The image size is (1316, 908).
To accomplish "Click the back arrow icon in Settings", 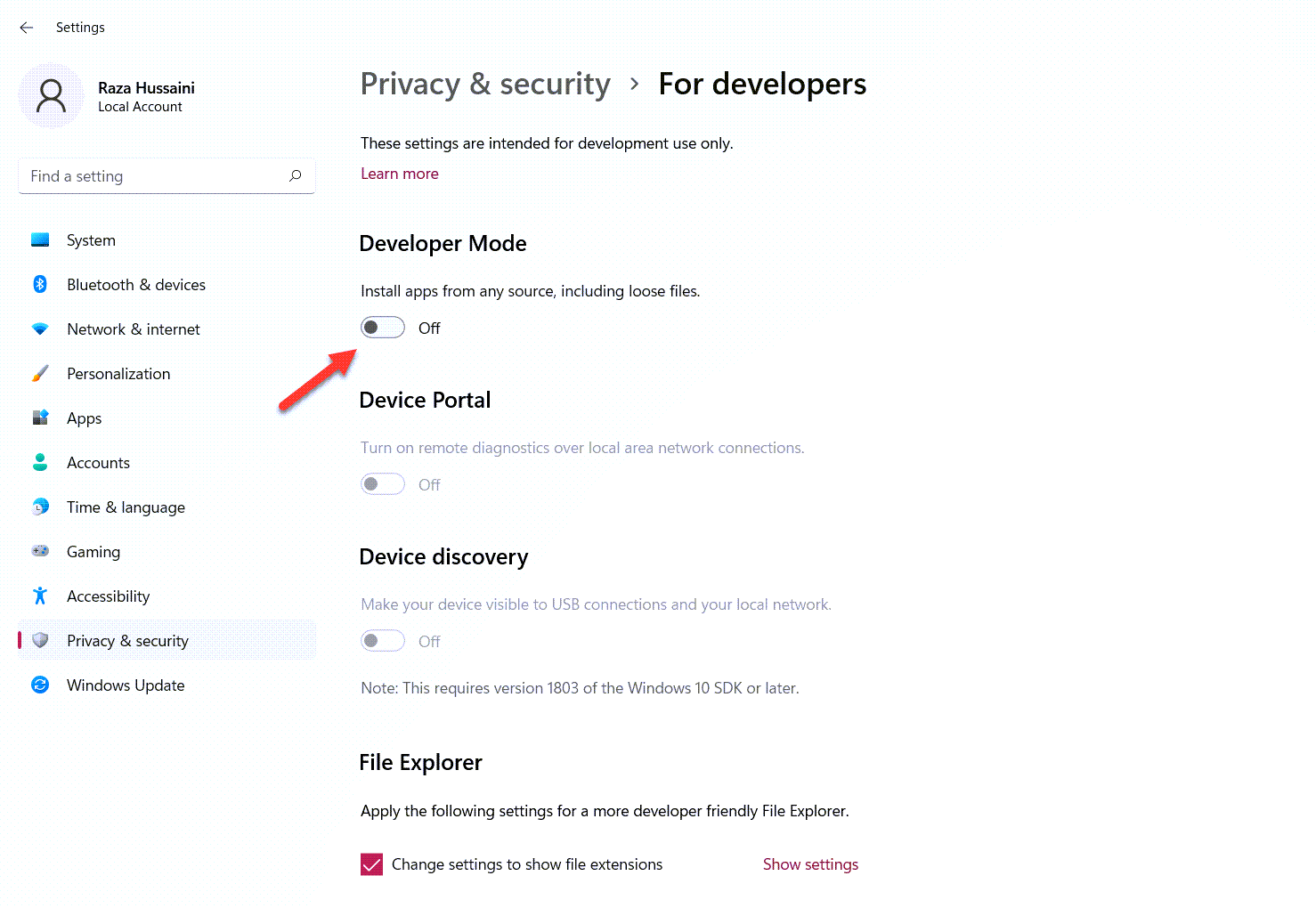I will pyautogui.click(x=27, y=28).
